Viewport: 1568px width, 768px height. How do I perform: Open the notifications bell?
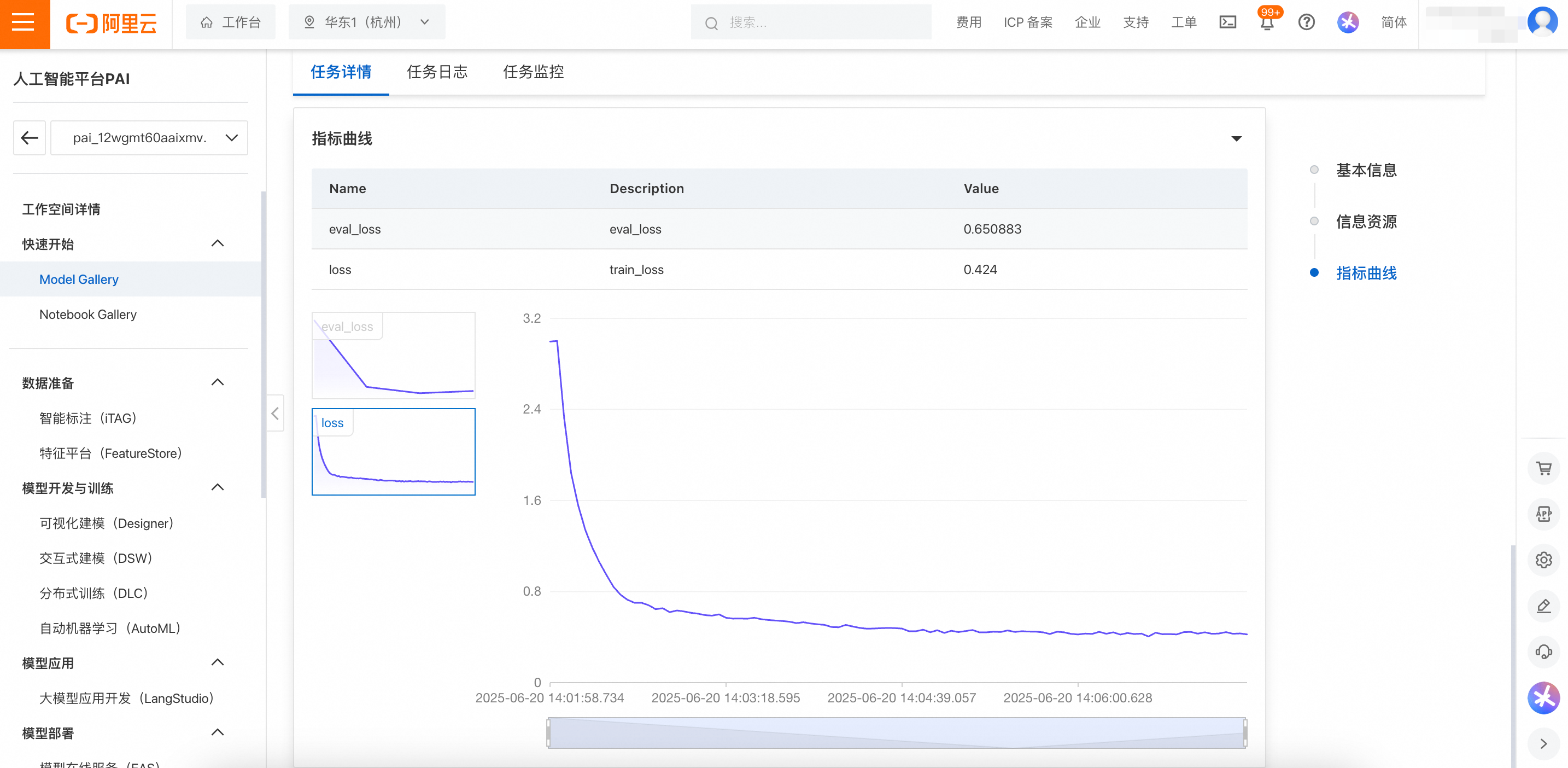[1267, 23]
